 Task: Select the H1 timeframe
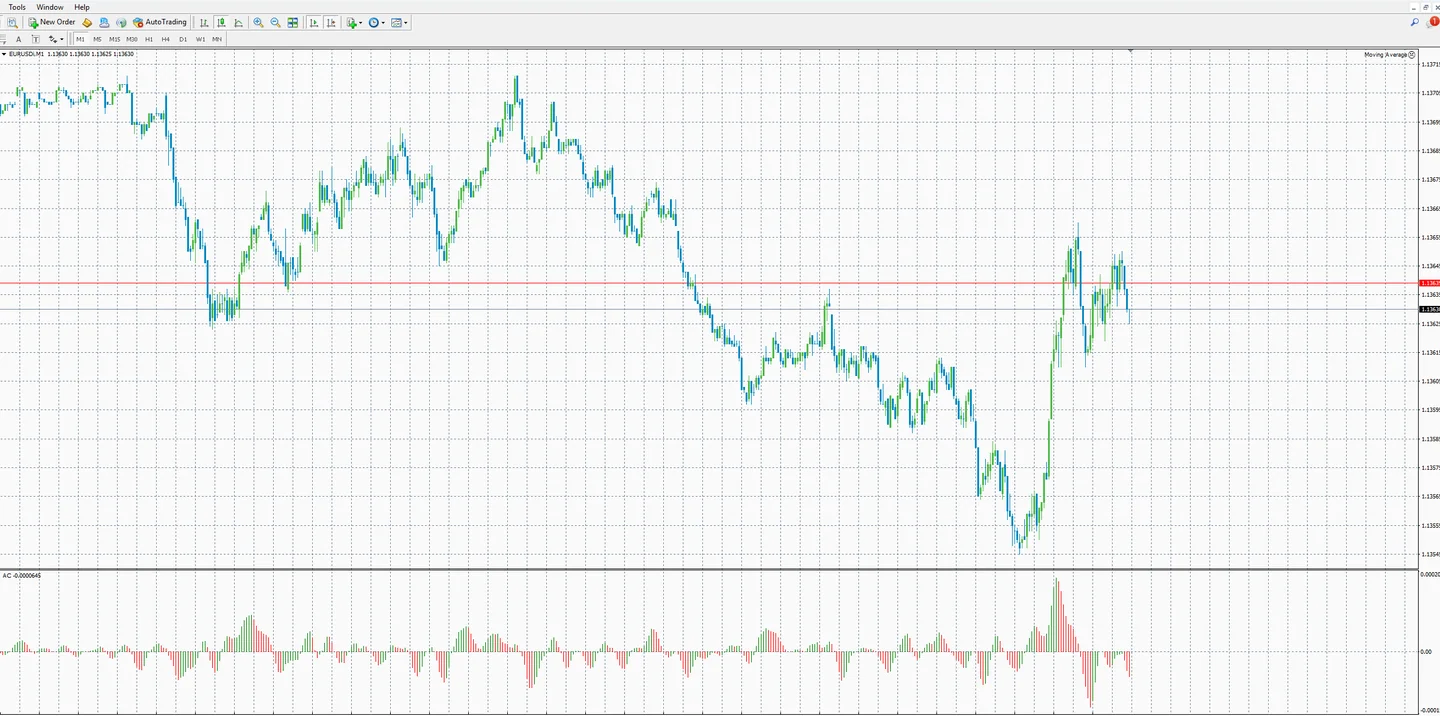(149, 39)
